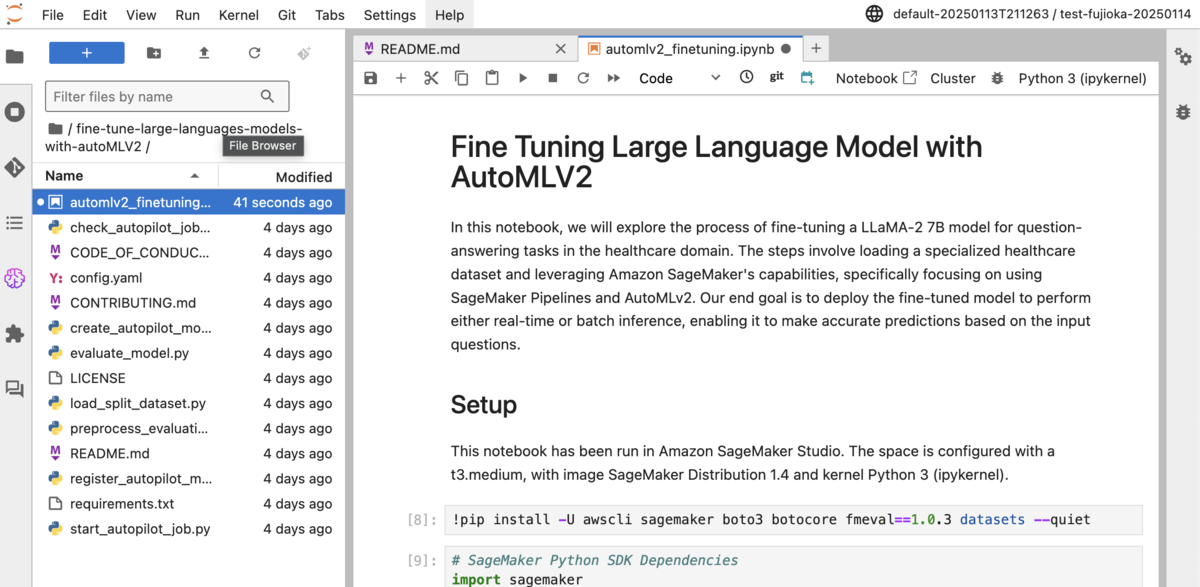1200x587 pixels.
Task: Insert a cell below with the plus icon
Action: [x=401, y=78]
